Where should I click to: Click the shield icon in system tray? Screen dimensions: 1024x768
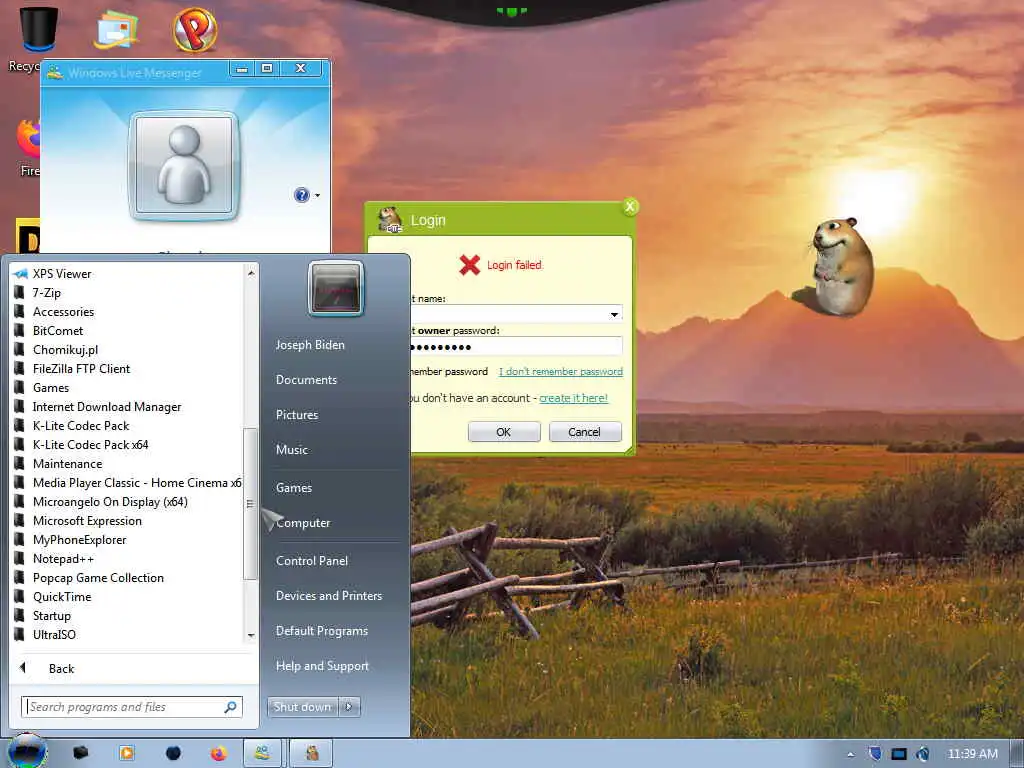click(875, 754)
